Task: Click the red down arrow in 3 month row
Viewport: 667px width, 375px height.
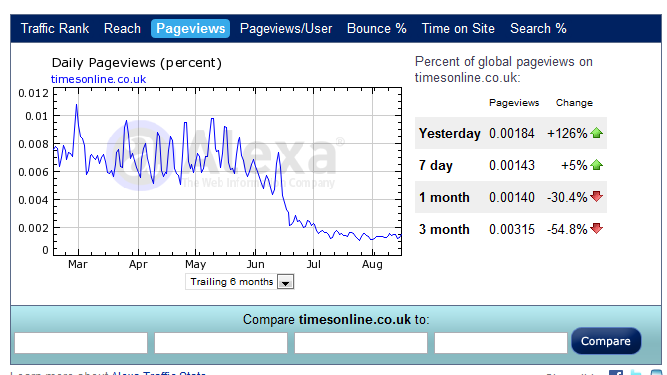Action: pos(597,228)
